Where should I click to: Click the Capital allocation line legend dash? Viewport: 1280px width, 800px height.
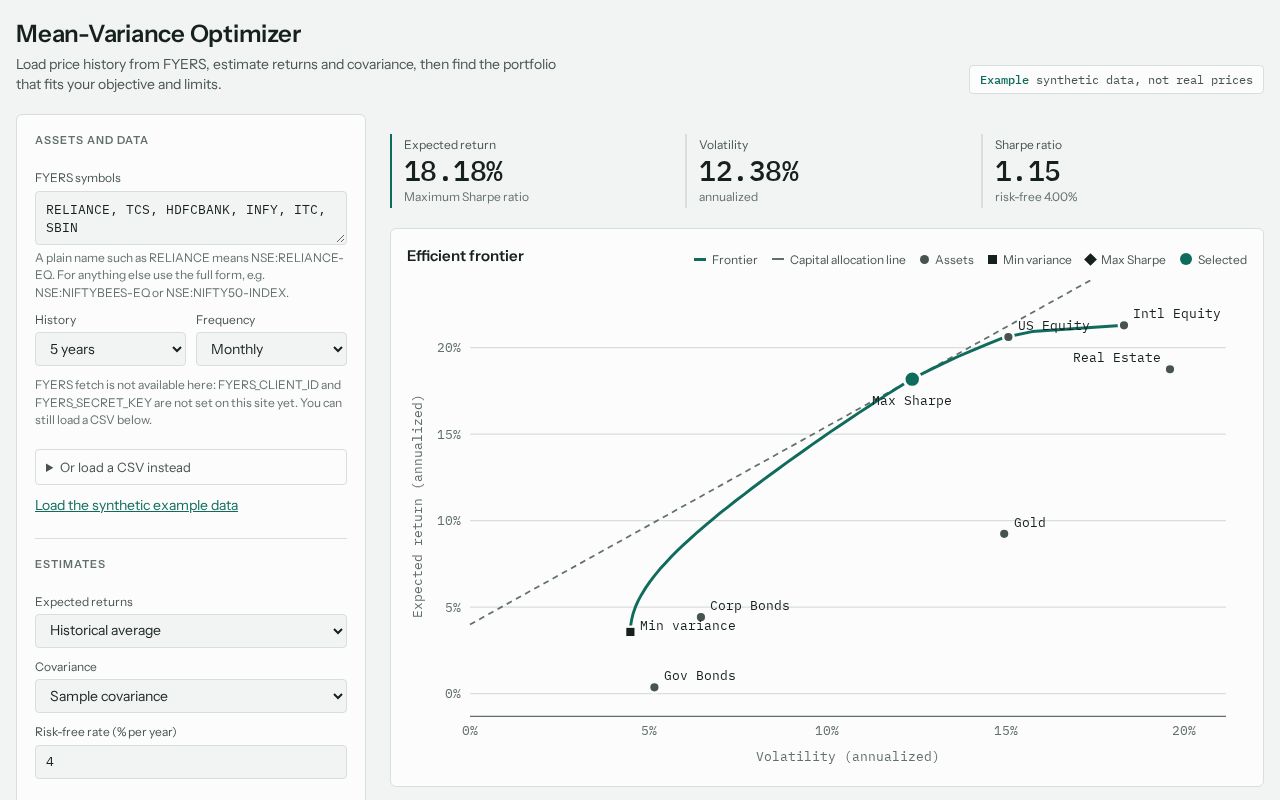tap(778, 260)
